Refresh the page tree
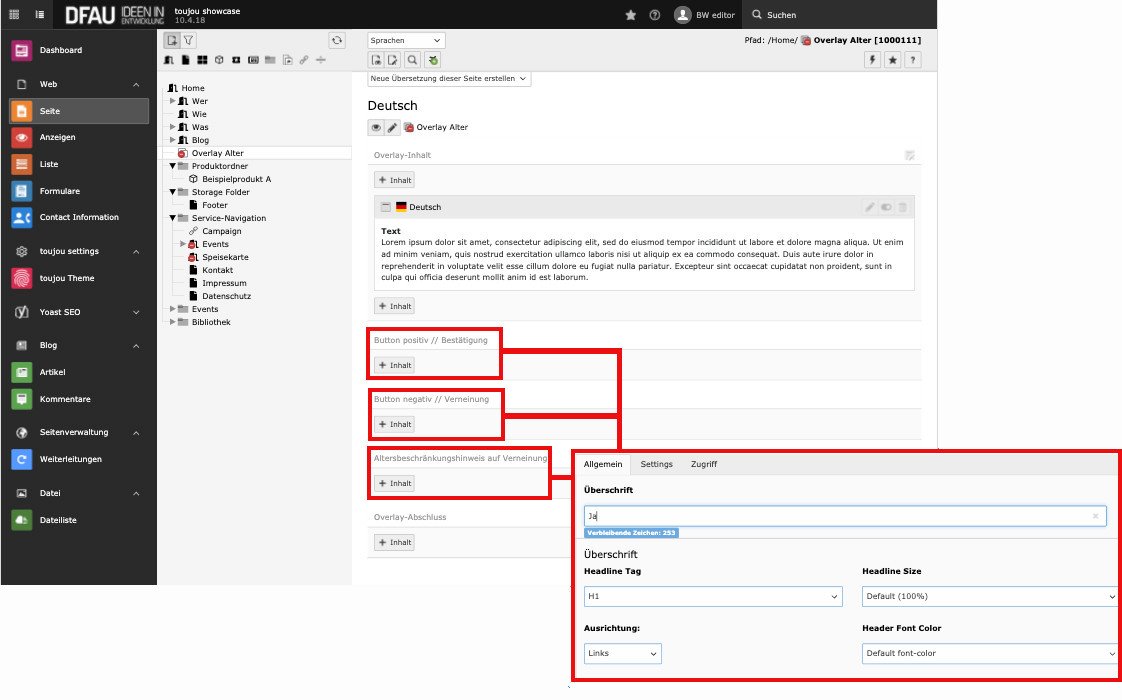This screenshot has height=700, width=1122. click(337, 40)
